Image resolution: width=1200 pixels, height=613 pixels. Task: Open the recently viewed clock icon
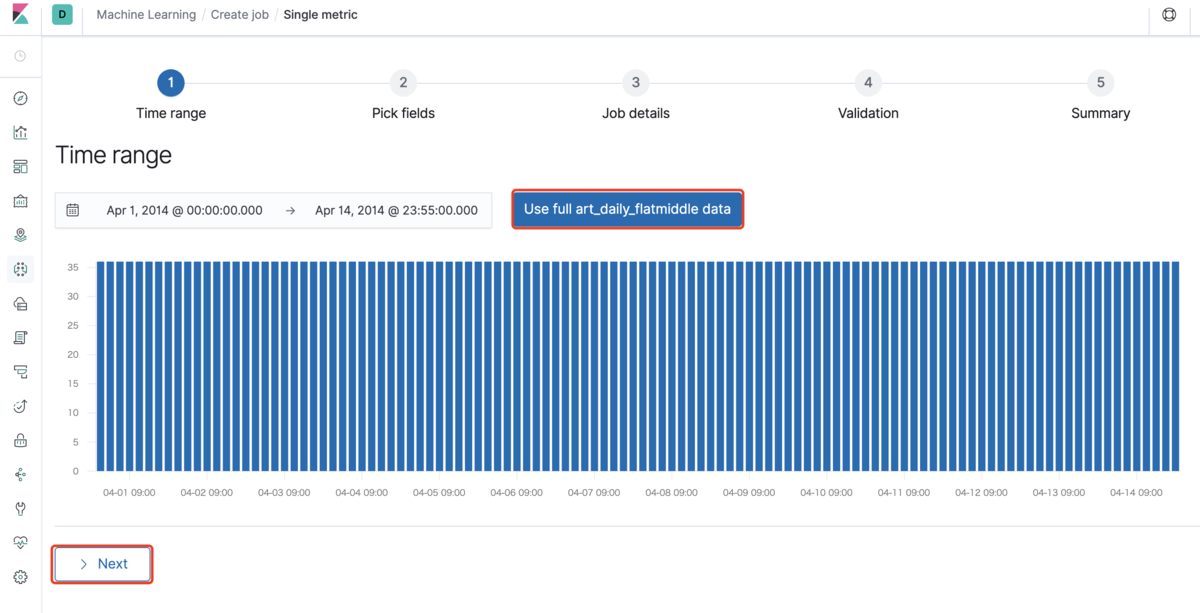(20, 56)
